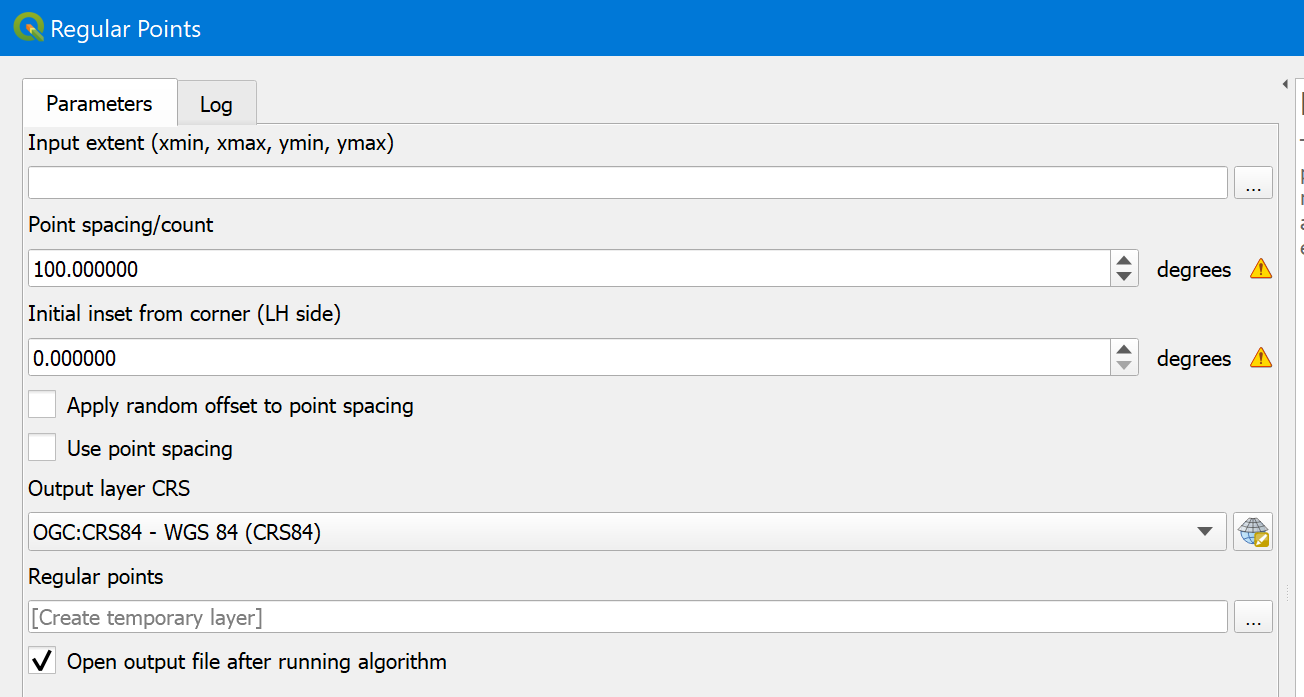Select the Parameters tab
The width and height of the screenshot is (1304, 697).
pyautogui.click(x=99, y=103)
